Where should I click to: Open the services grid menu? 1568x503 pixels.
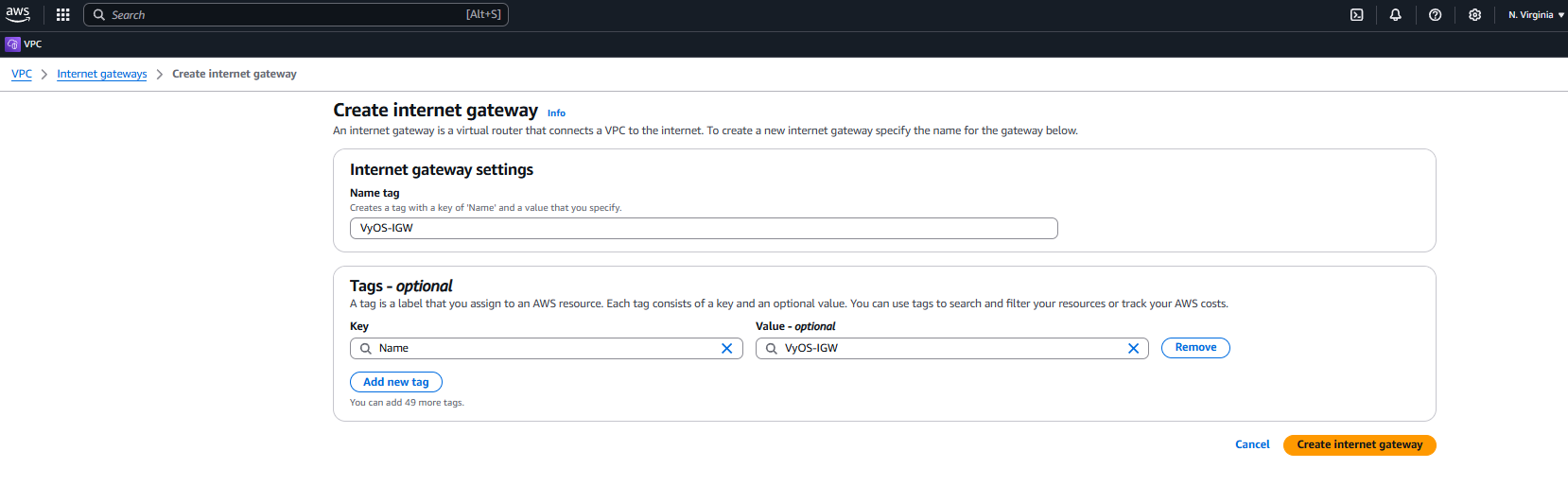[x=62, y=15]
